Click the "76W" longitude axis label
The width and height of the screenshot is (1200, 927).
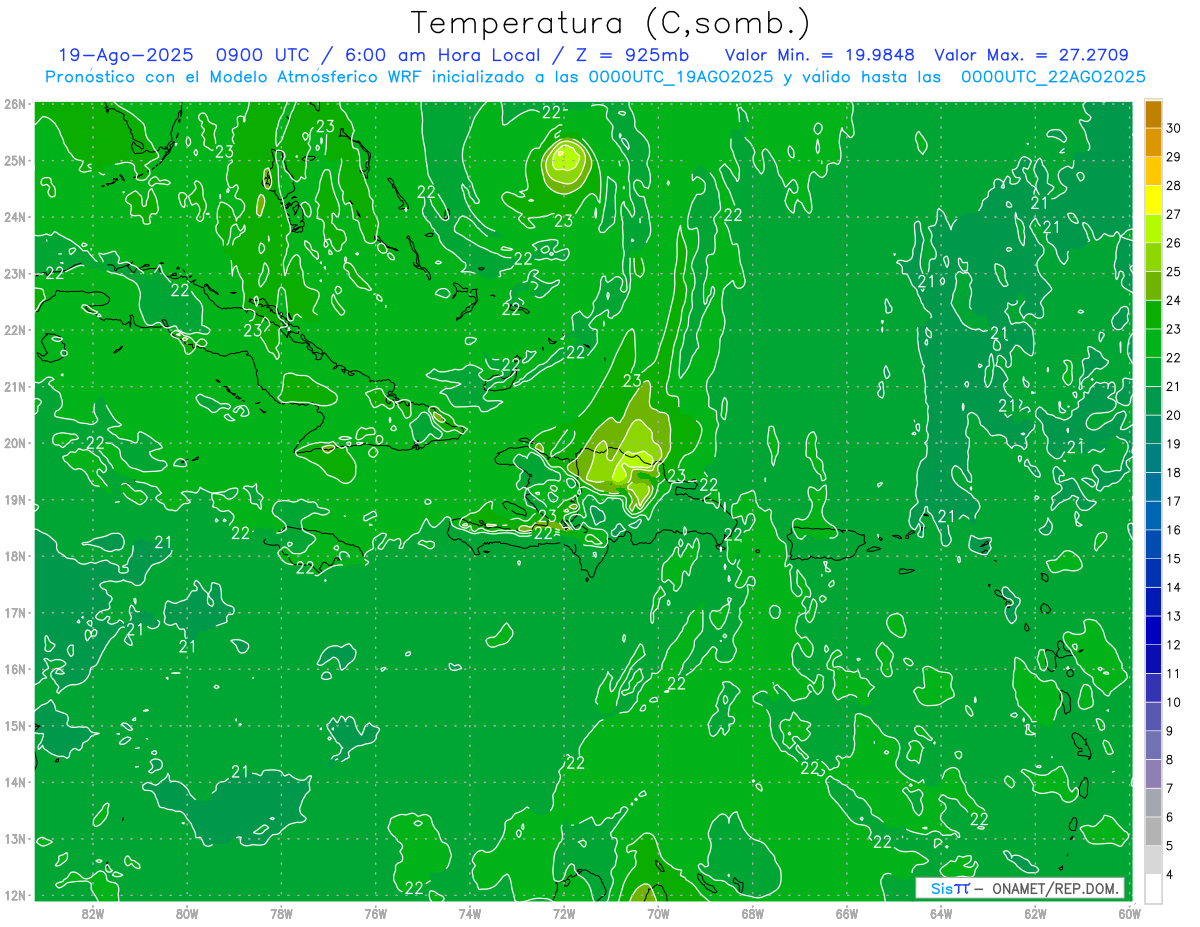pyautogui.click(x=376, y=913)
